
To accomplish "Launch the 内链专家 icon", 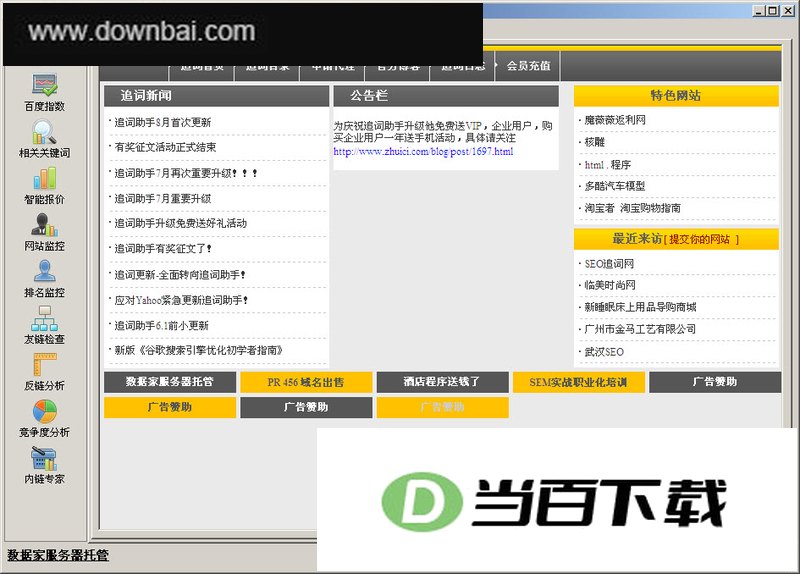I will [x=44, y=458].
